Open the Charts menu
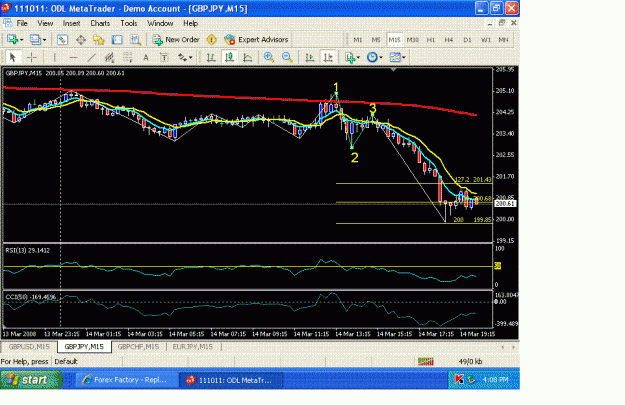The image size is (625, 405). point(100,23)
